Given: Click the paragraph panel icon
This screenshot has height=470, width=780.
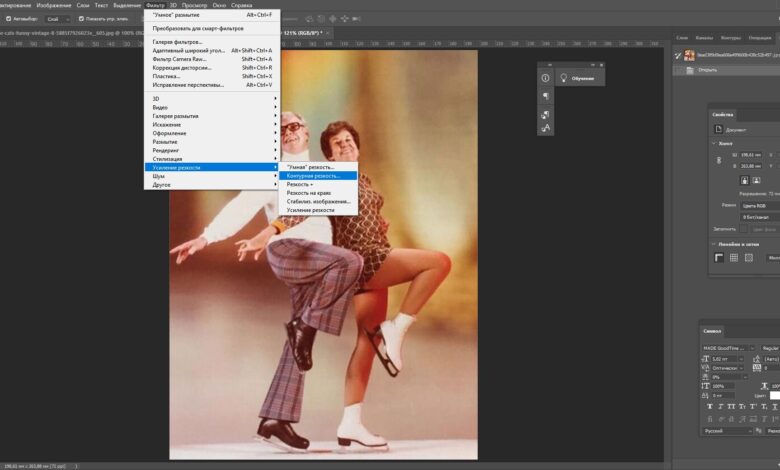Looking at the screenshot, I should (x=546, y=96).
